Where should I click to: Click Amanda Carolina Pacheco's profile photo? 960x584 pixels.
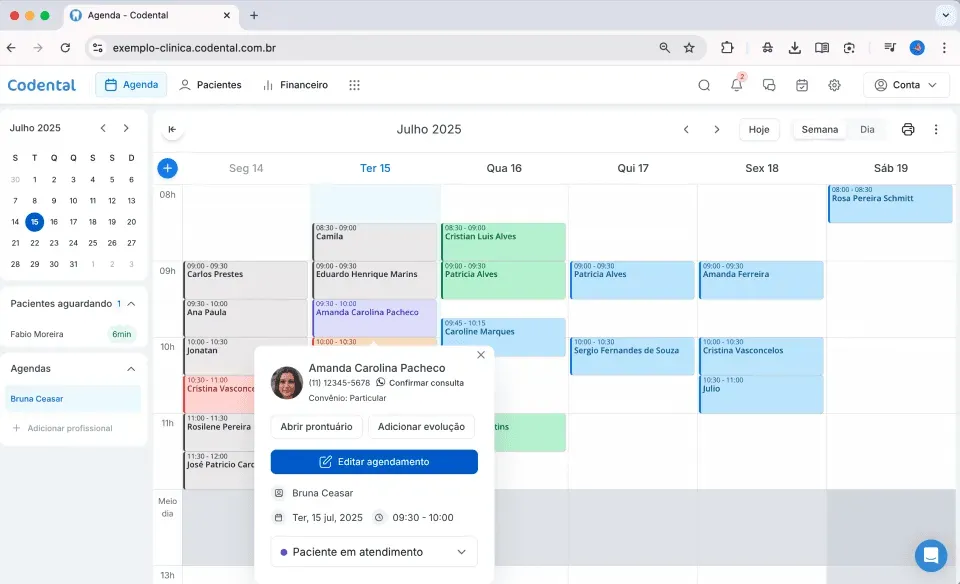(287, 383)
